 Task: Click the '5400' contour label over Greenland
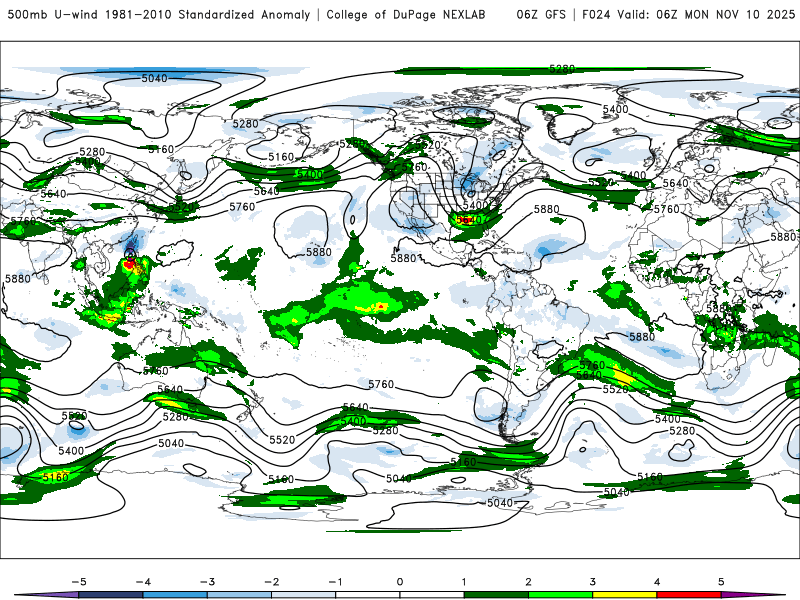click(615, 109)
